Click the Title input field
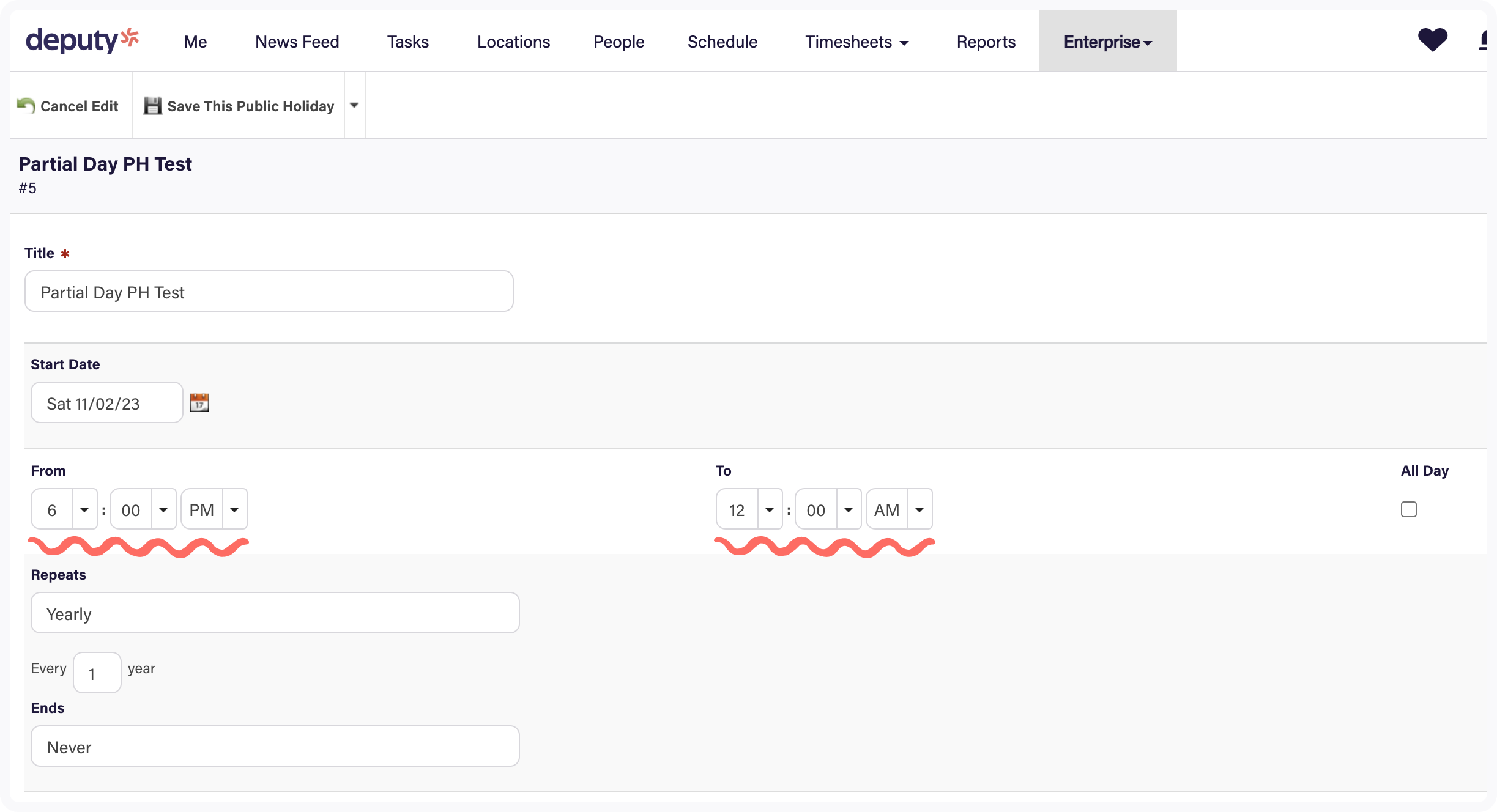The image size is (1497, 812). pos(269,292)
